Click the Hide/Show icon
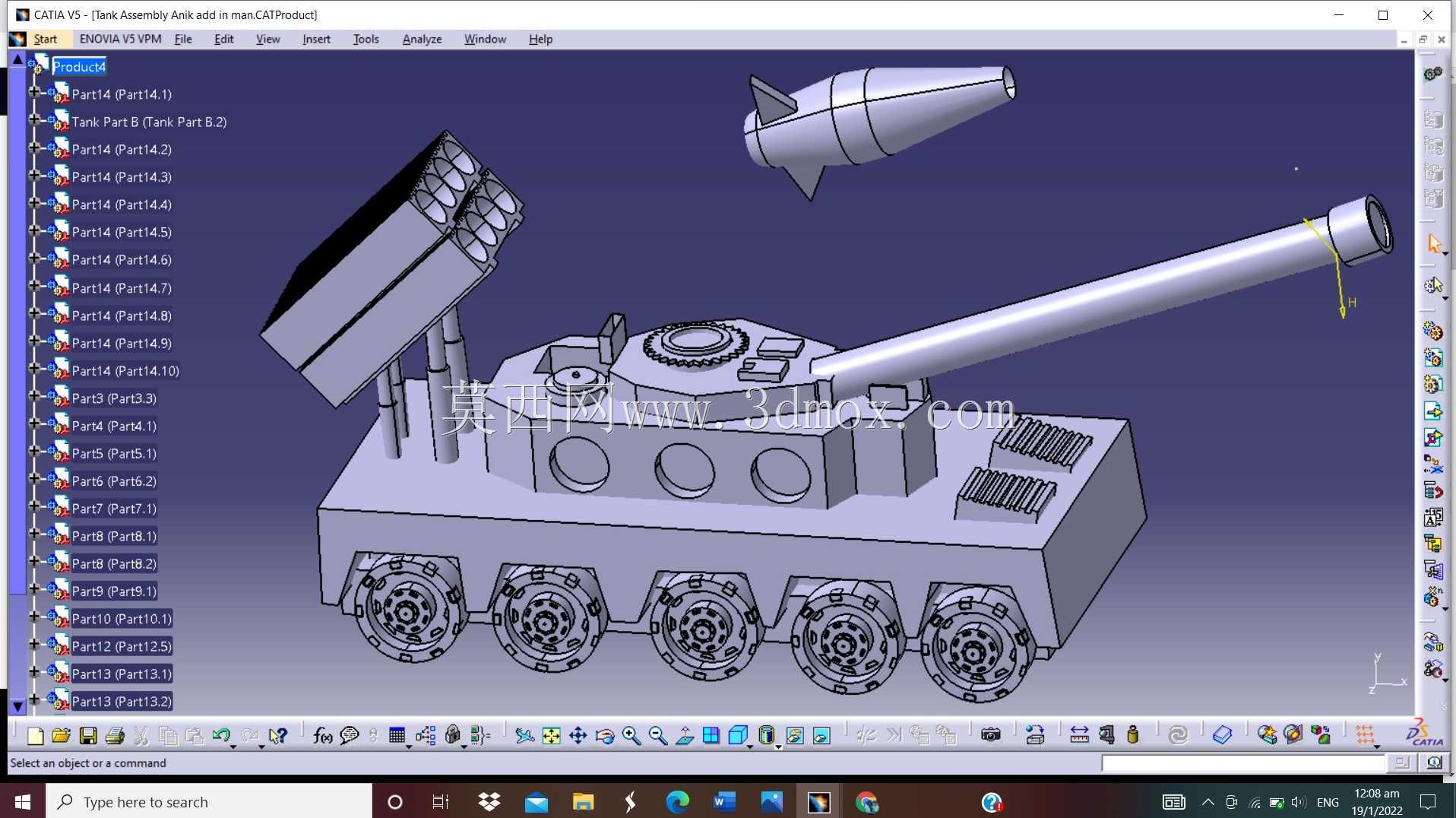 click(x=795, y=735)
